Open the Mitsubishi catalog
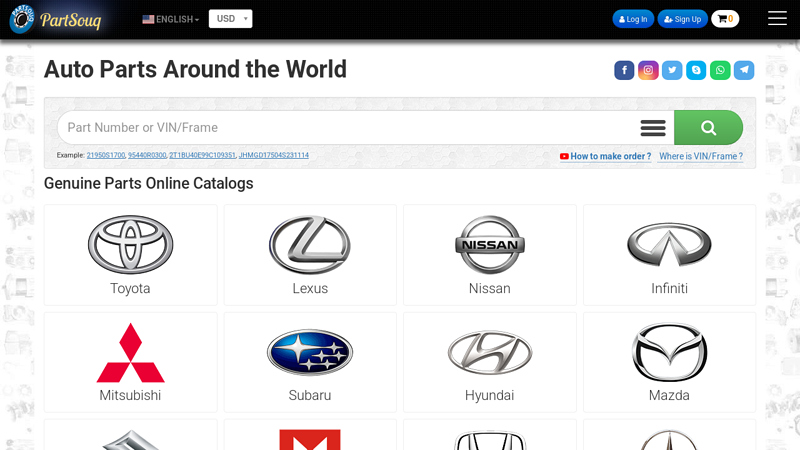 (x=131, y=362)
